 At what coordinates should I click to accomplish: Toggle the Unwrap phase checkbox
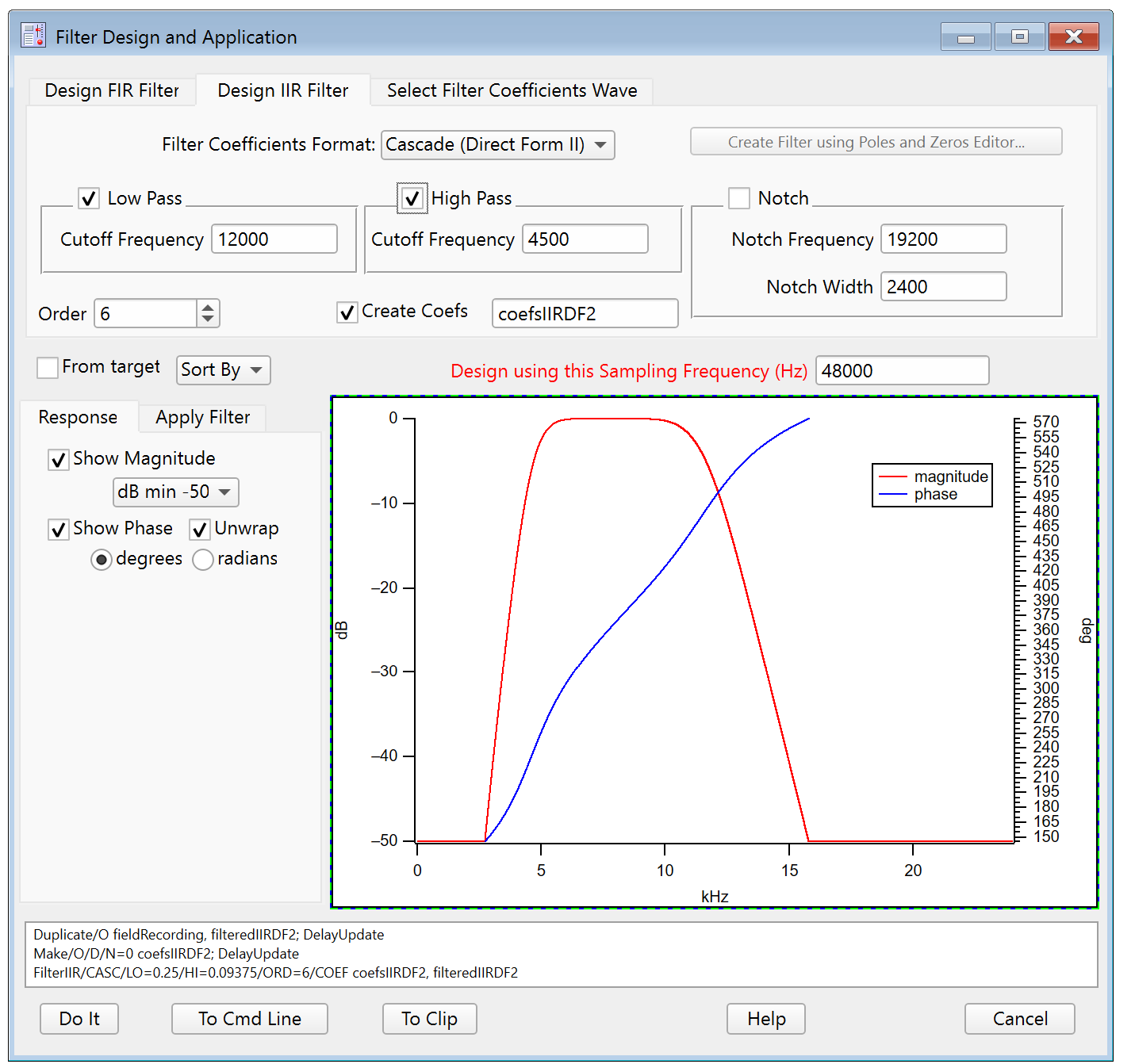tap(200, 530)
